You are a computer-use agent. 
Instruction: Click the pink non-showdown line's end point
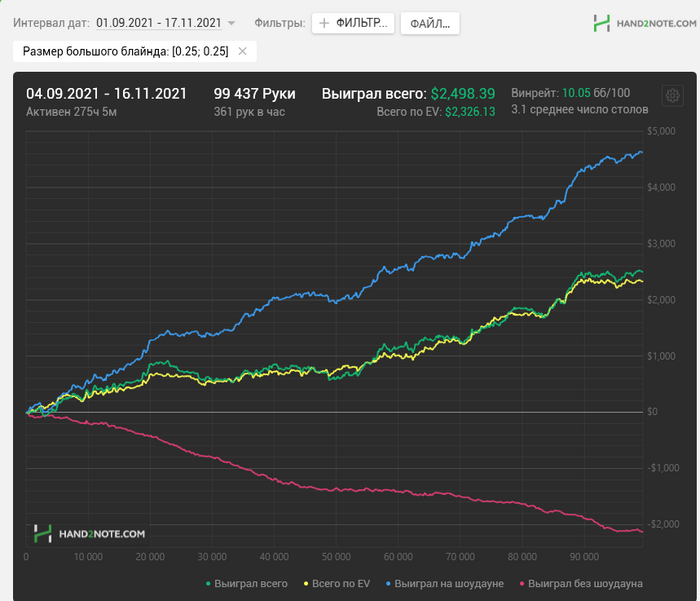point(642,531)
